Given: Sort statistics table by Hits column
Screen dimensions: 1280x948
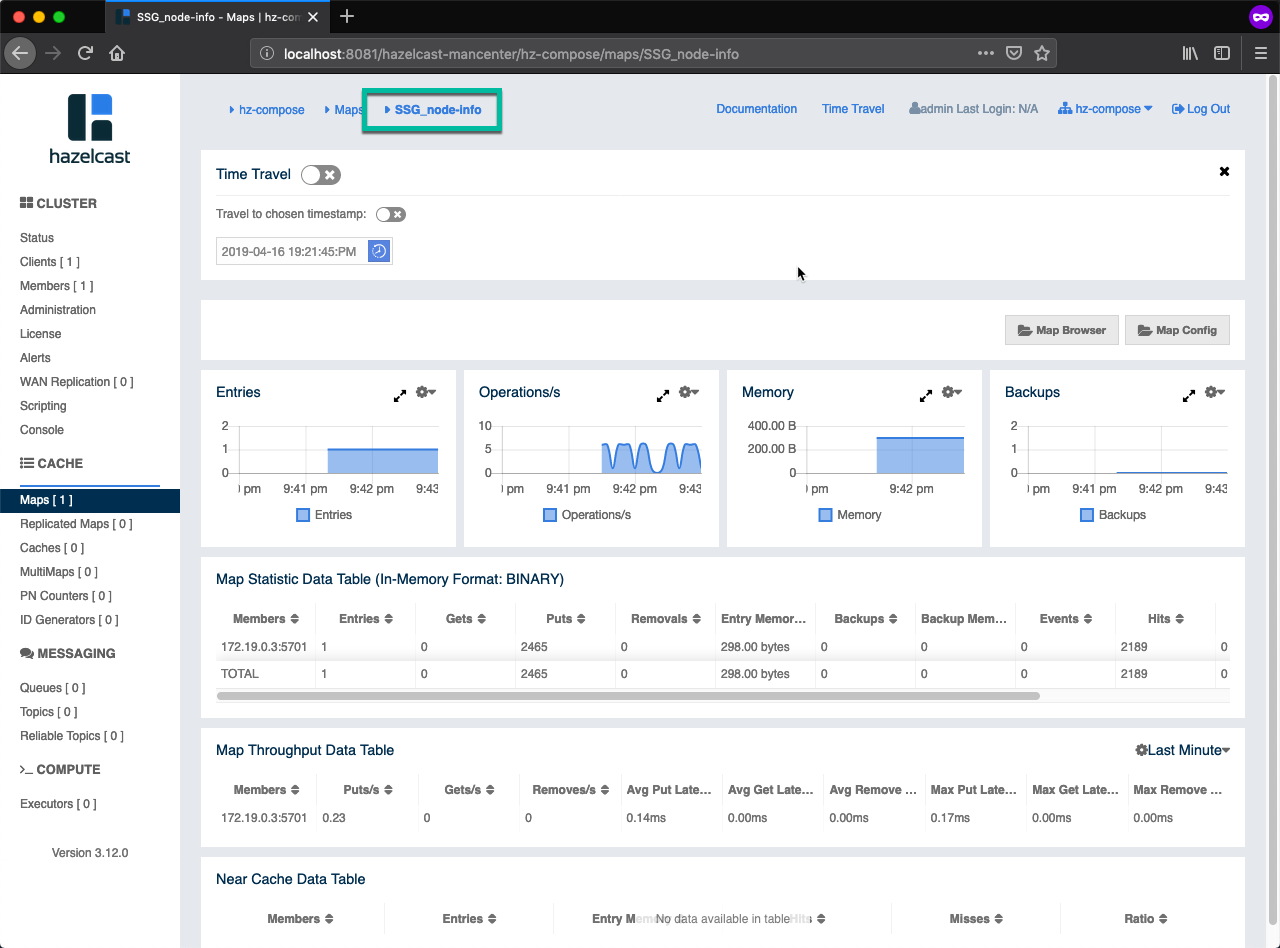Looking at the screenshot, I should pos(1166,619).
